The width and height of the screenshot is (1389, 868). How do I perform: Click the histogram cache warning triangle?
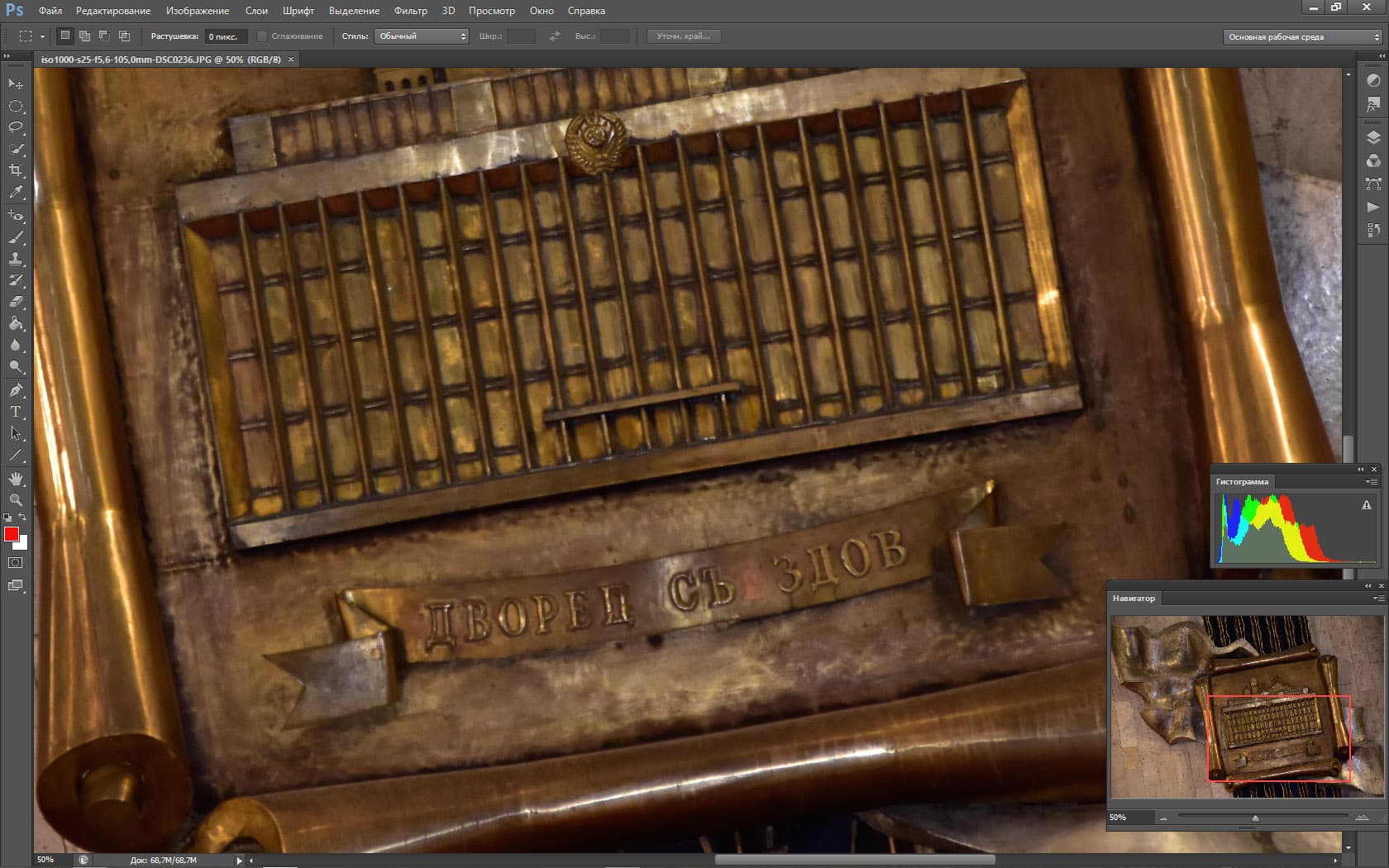pyautogui.click(x=1366, y=505)
